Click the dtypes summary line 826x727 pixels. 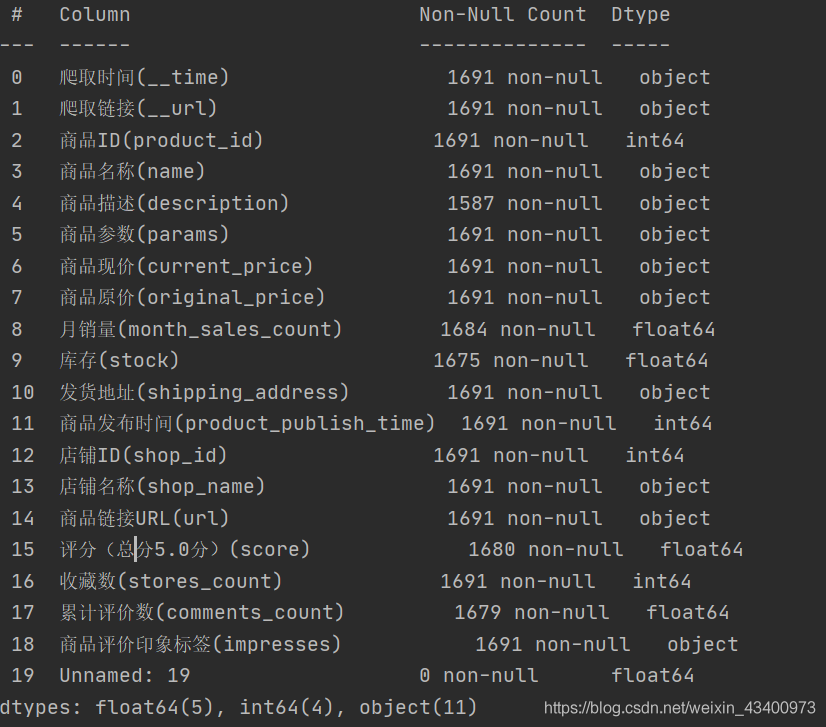(x=240, y=708)
